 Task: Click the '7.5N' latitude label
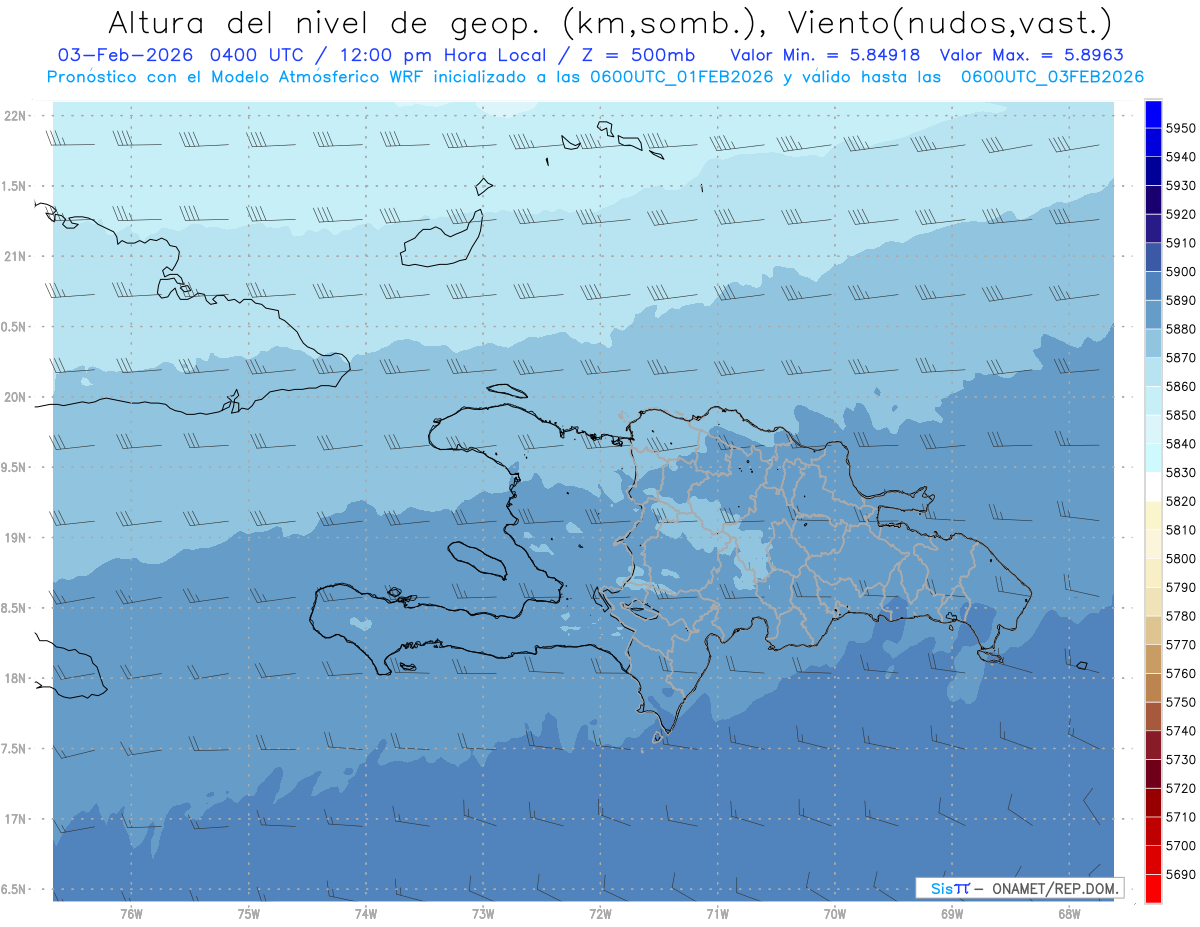[15, 748]
